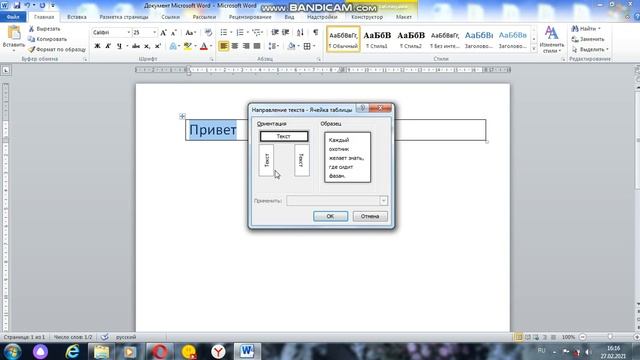Open the borders dropdown
The width and height of the screenshot is (640, 360).
[x=313, y=46]
